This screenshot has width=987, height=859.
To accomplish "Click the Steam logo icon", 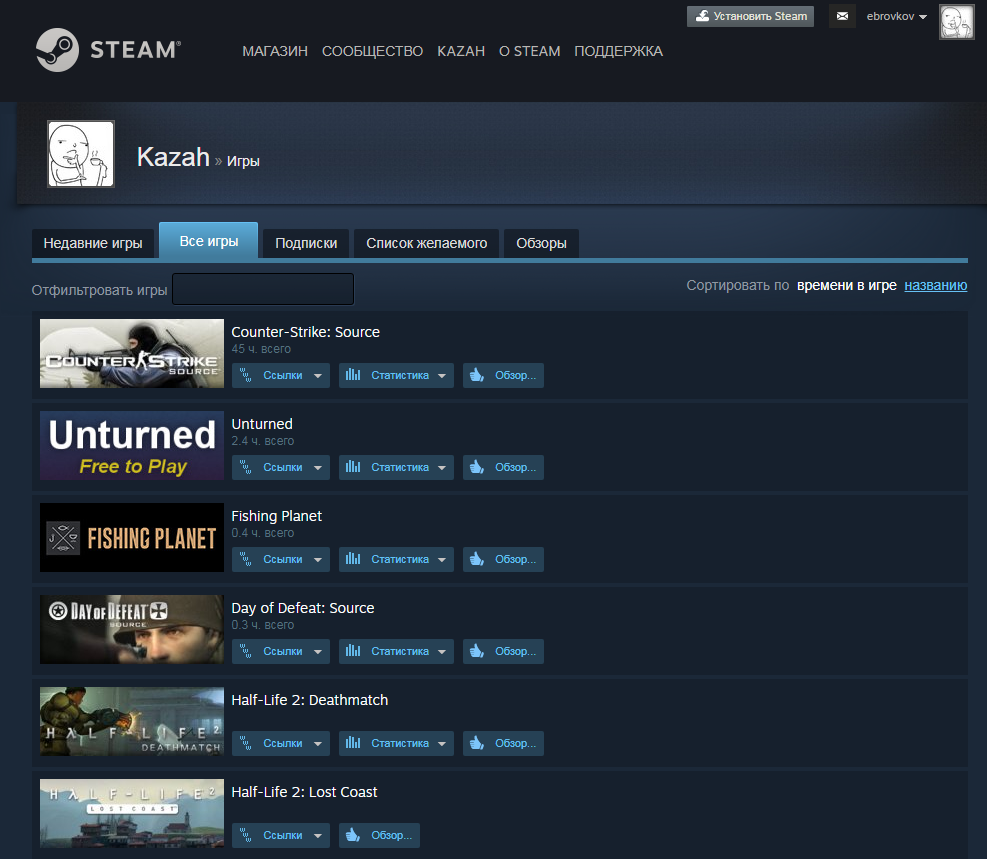I will pyautogui.click(x=57, y=50).
